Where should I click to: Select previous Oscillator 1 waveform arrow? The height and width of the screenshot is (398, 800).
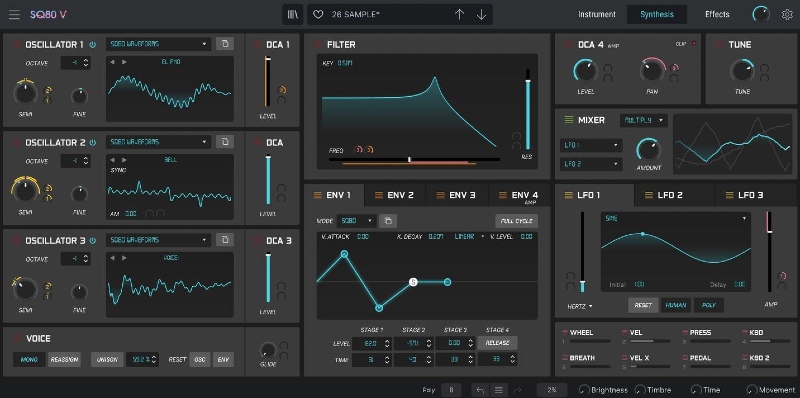tap(113, 62)
